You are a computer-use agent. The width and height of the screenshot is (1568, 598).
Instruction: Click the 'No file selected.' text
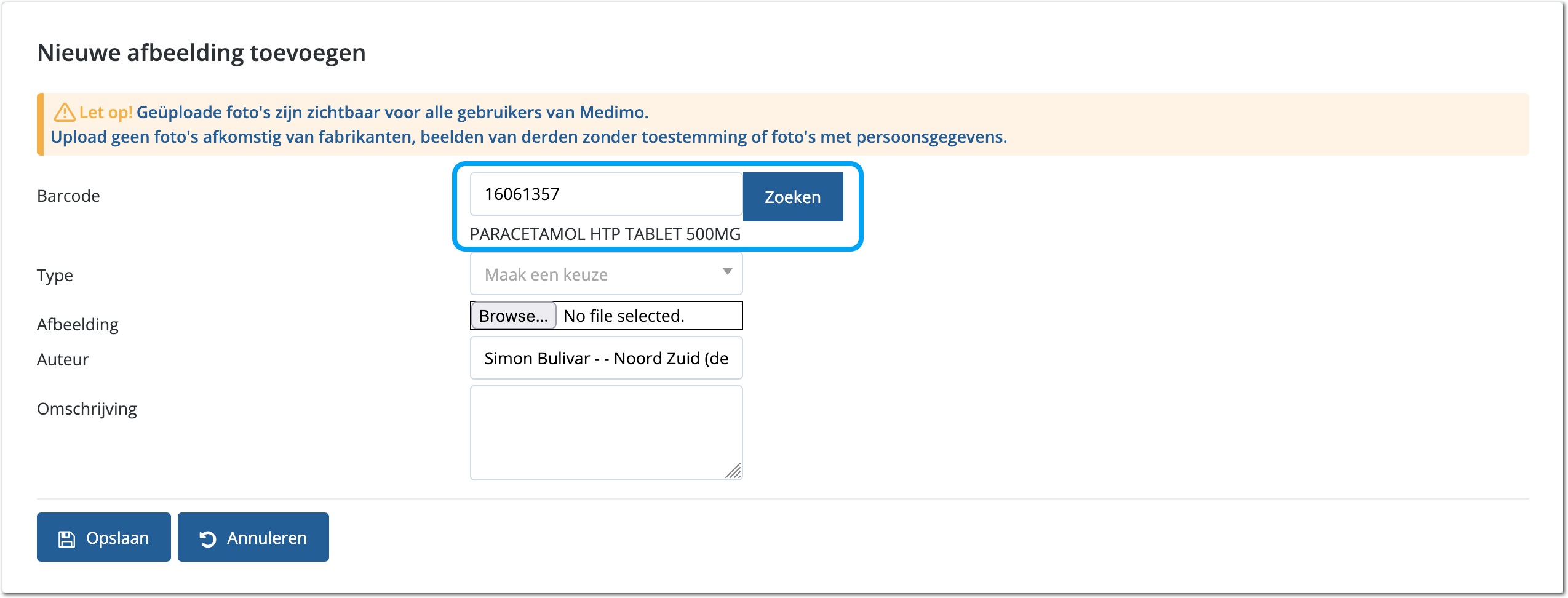(624, 316)
